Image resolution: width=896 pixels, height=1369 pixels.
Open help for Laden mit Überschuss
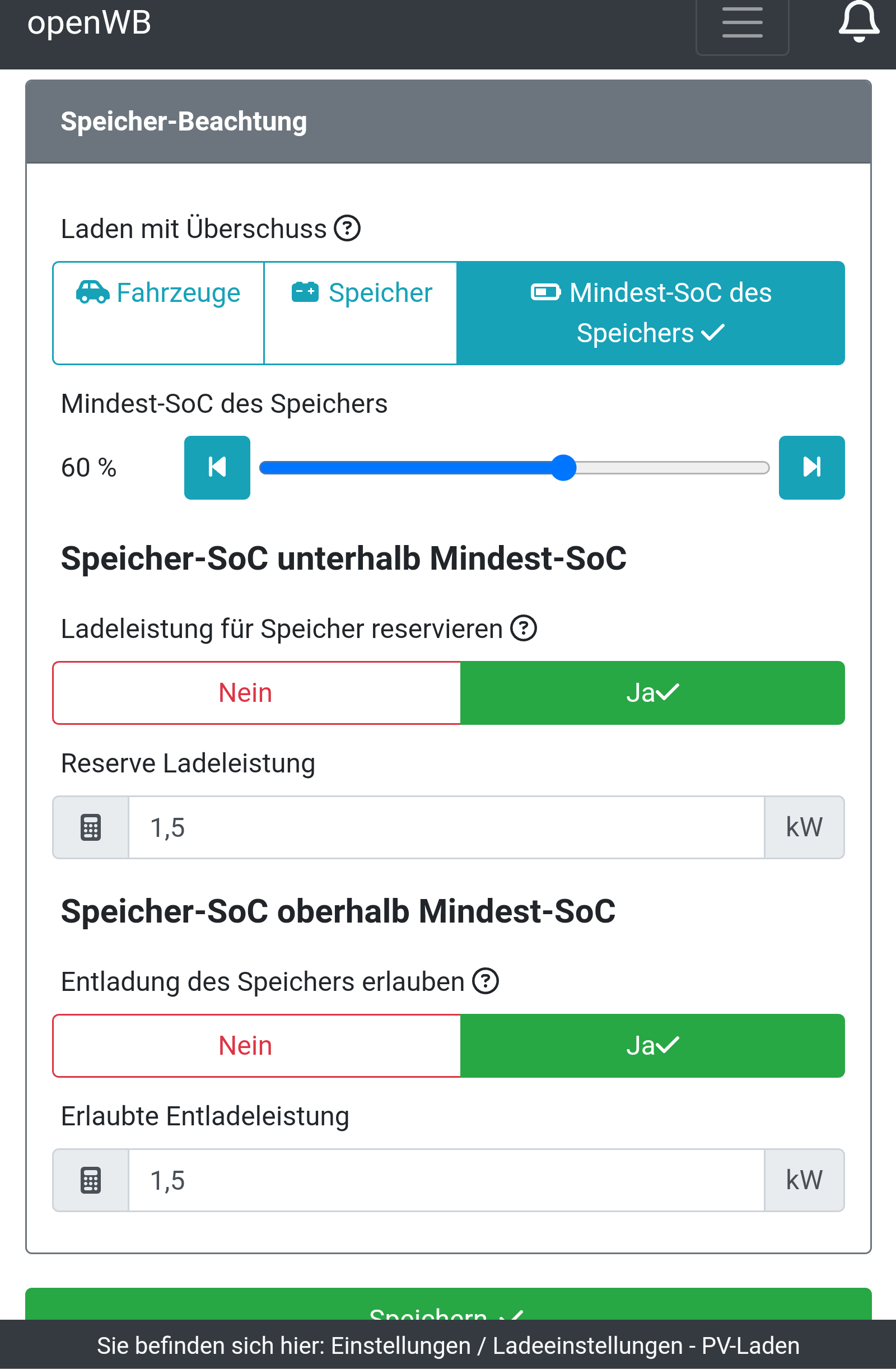[347, 229]
